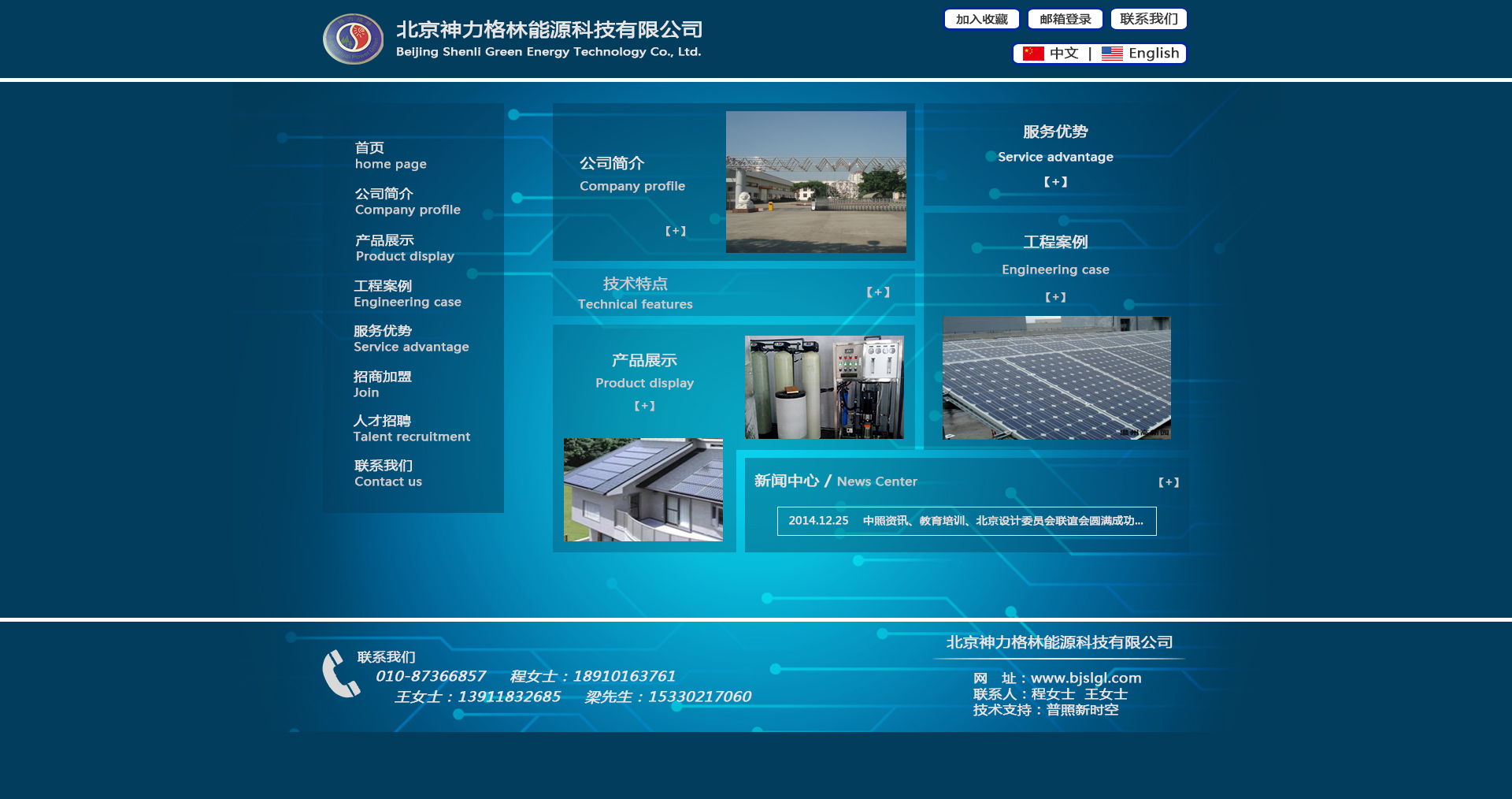Expand Product display with its [+] marker
1512x799 pixels.
[x=645, y=406]
